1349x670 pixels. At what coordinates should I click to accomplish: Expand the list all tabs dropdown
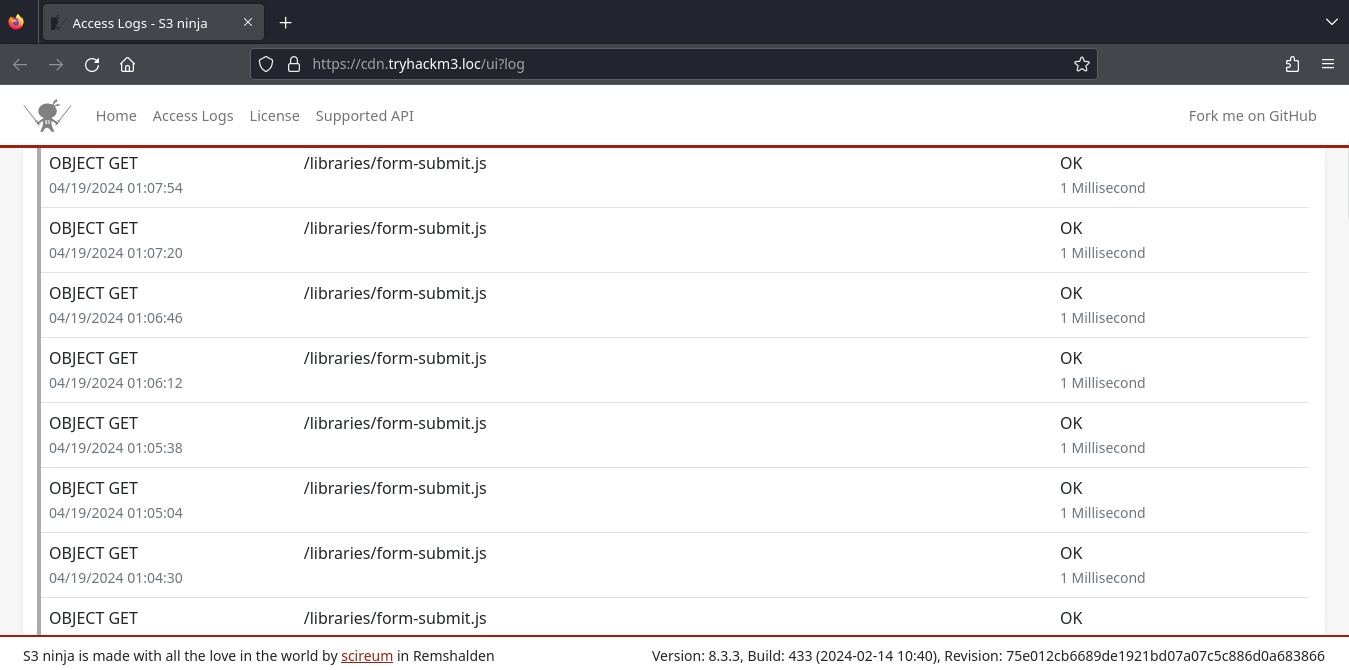click(x=1331, y=22)
